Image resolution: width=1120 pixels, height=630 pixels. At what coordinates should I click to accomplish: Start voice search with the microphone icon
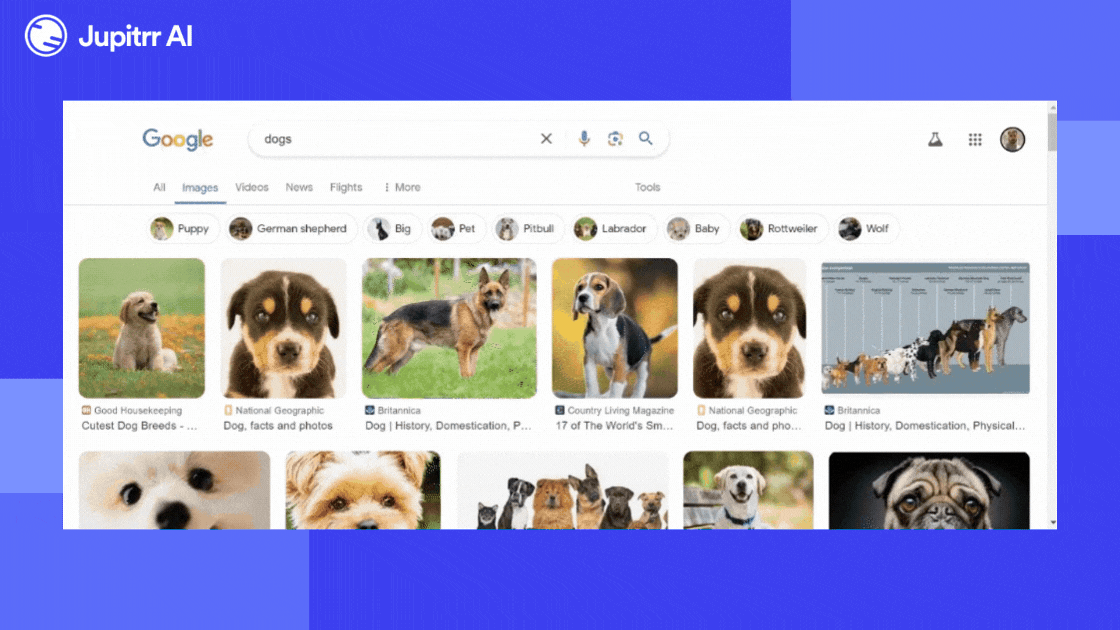pos(584,139)
